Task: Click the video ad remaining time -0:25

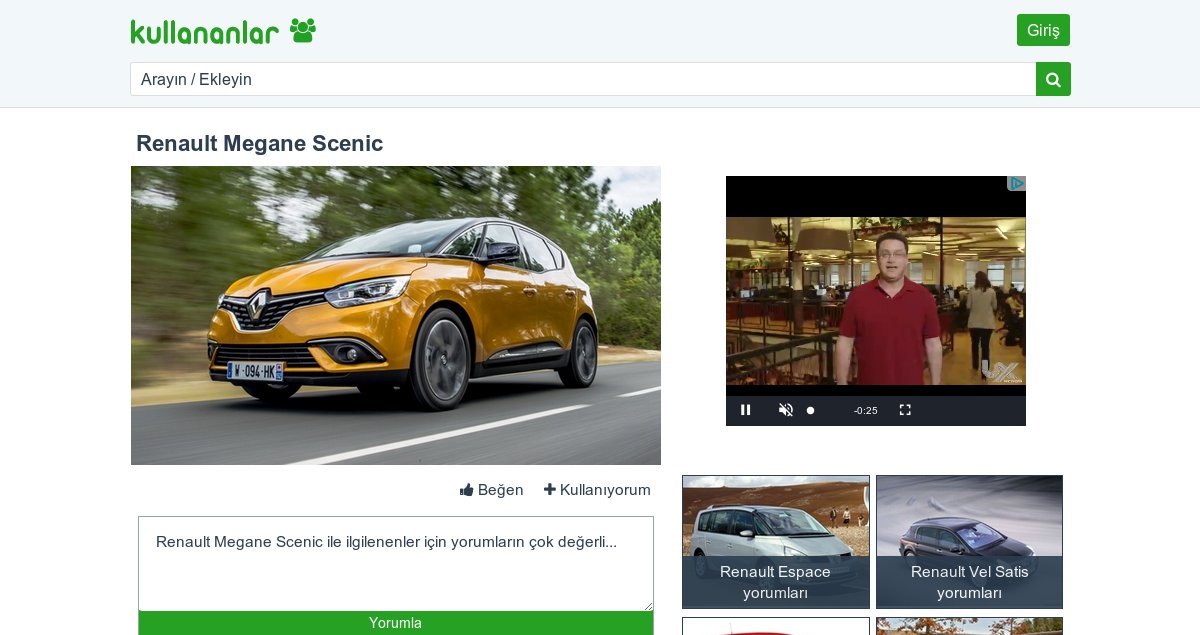Action: pos(866,411)
